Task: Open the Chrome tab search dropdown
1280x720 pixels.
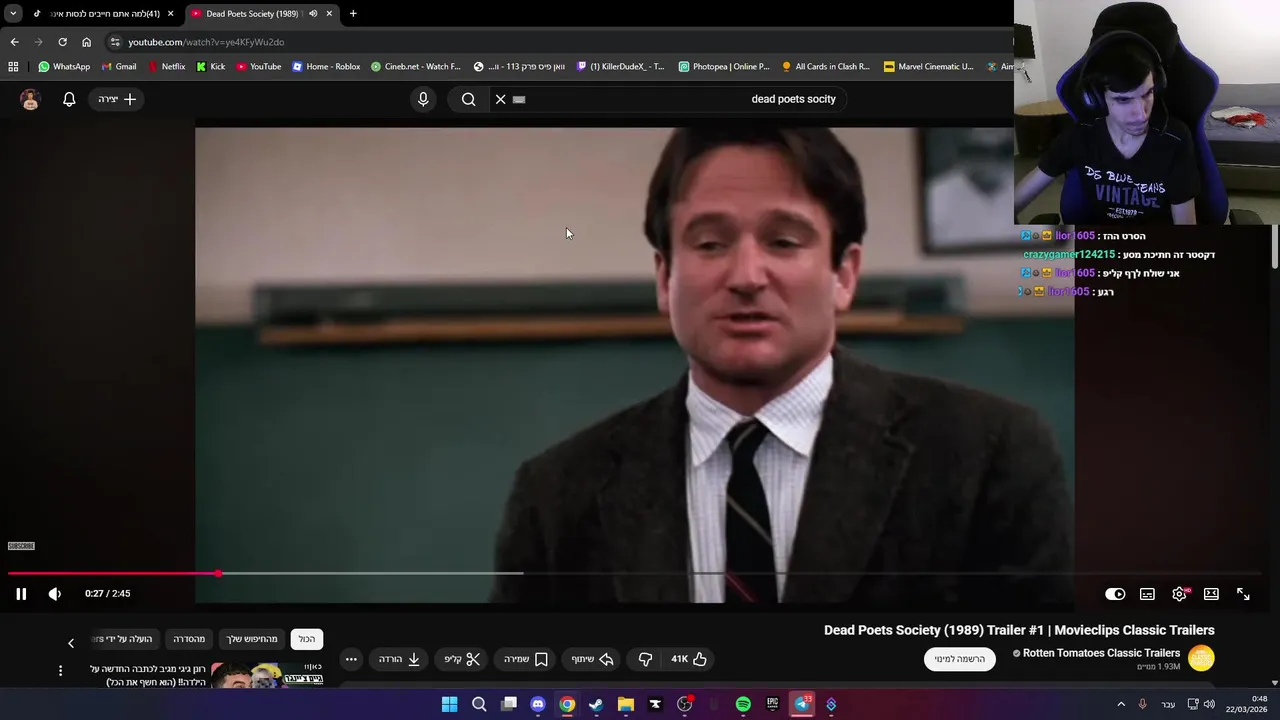Action: 13,14
